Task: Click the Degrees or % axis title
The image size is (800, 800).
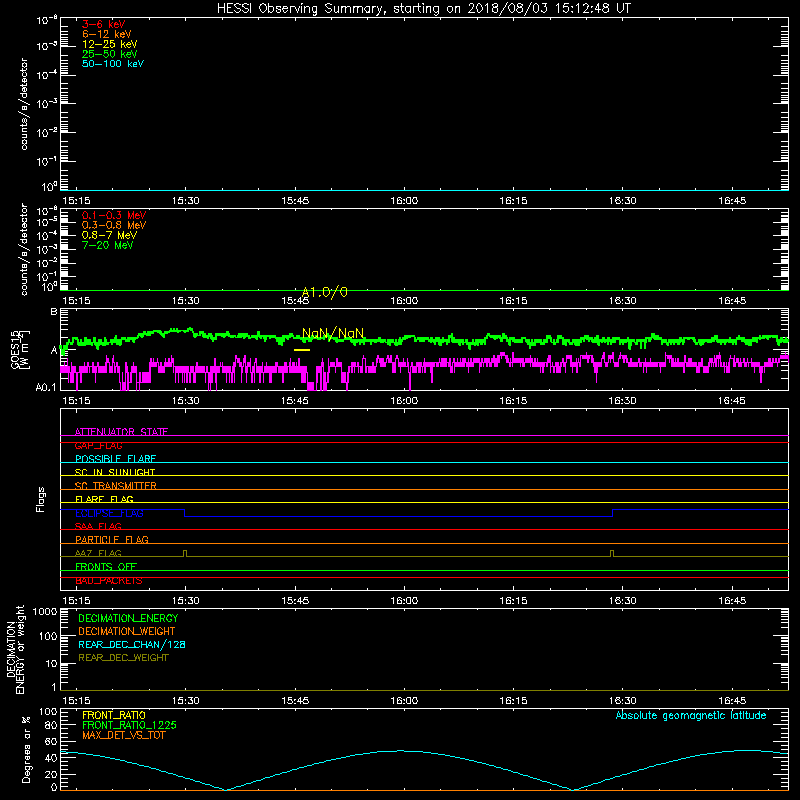Action: click(26, 750)
